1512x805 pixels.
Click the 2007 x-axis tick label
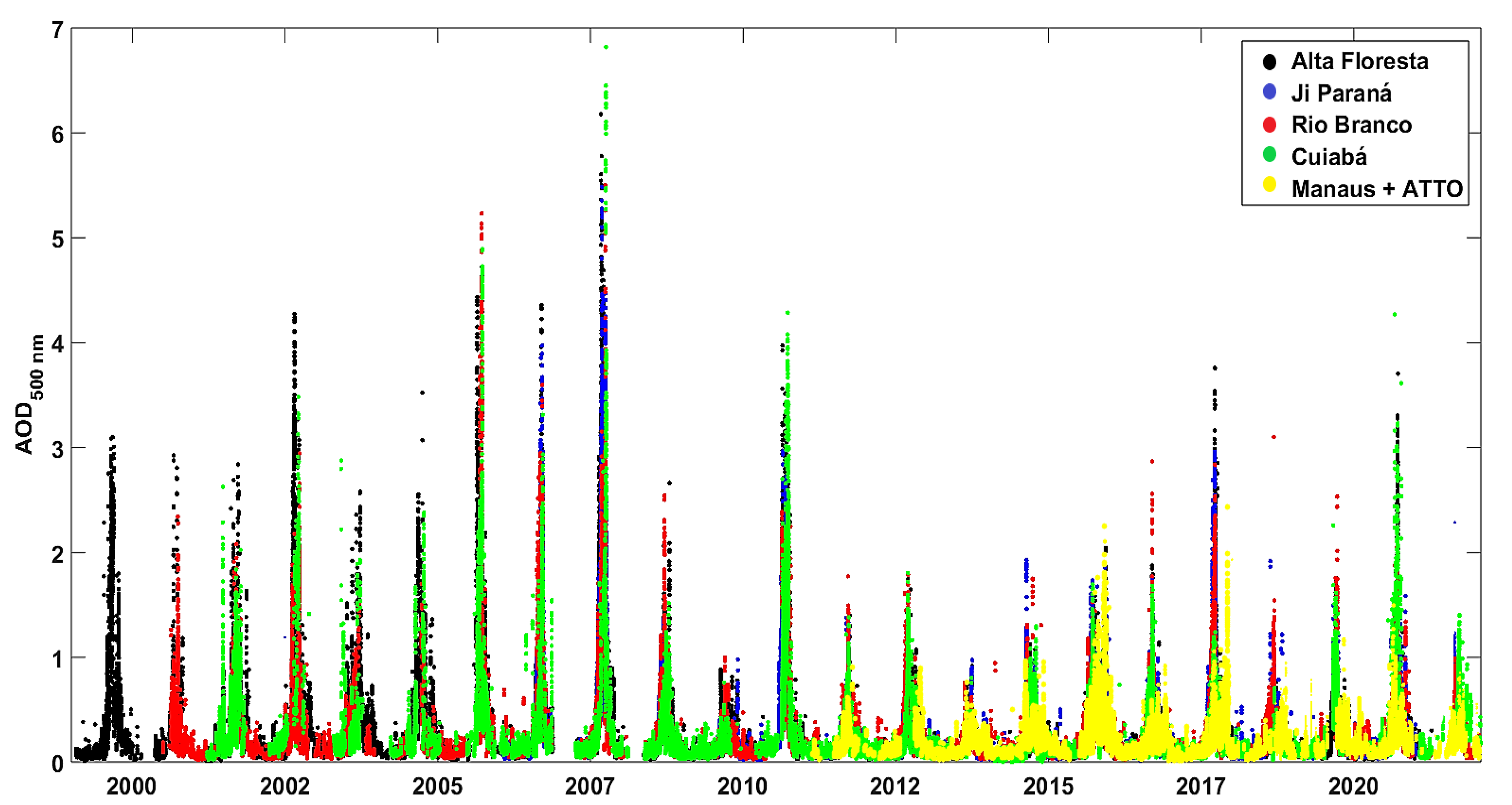tap(589, 786)
